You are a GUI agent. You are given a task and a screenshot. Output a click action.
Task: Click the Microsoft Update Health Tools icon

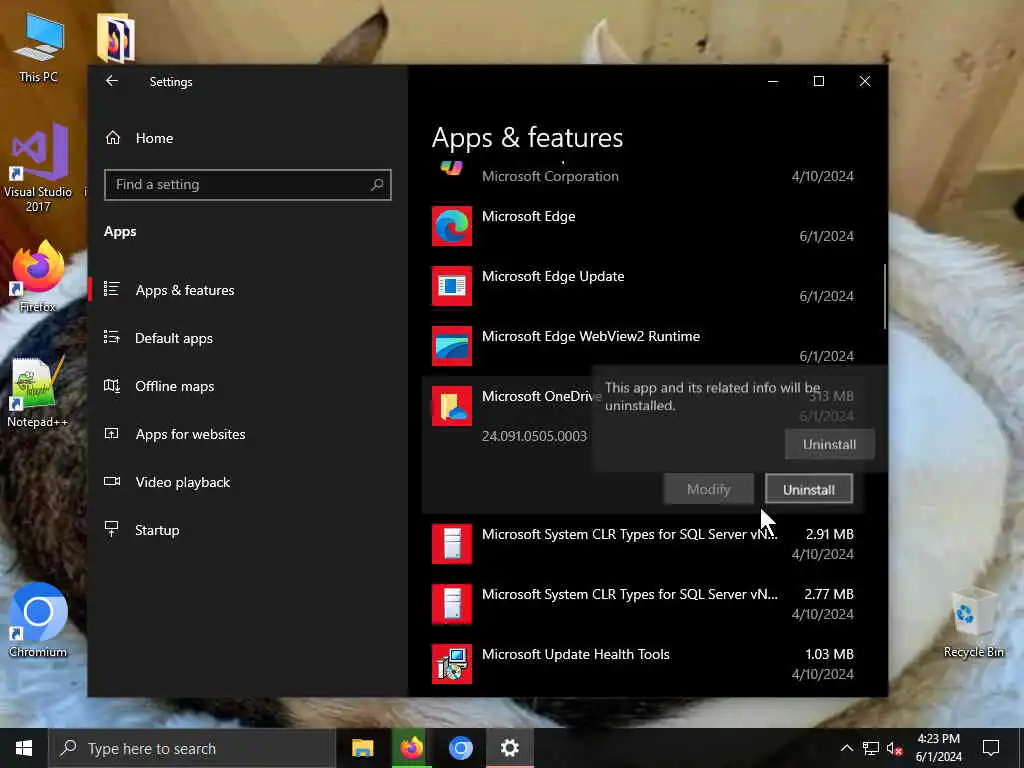[x=452, y=664]
